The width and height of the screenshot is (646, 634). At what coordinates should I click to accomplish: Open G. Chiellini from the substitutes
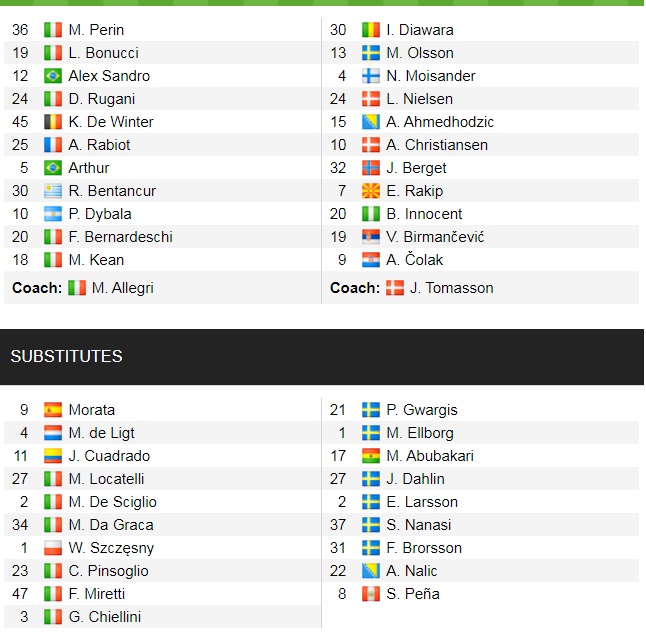click(x=105, y=617)
